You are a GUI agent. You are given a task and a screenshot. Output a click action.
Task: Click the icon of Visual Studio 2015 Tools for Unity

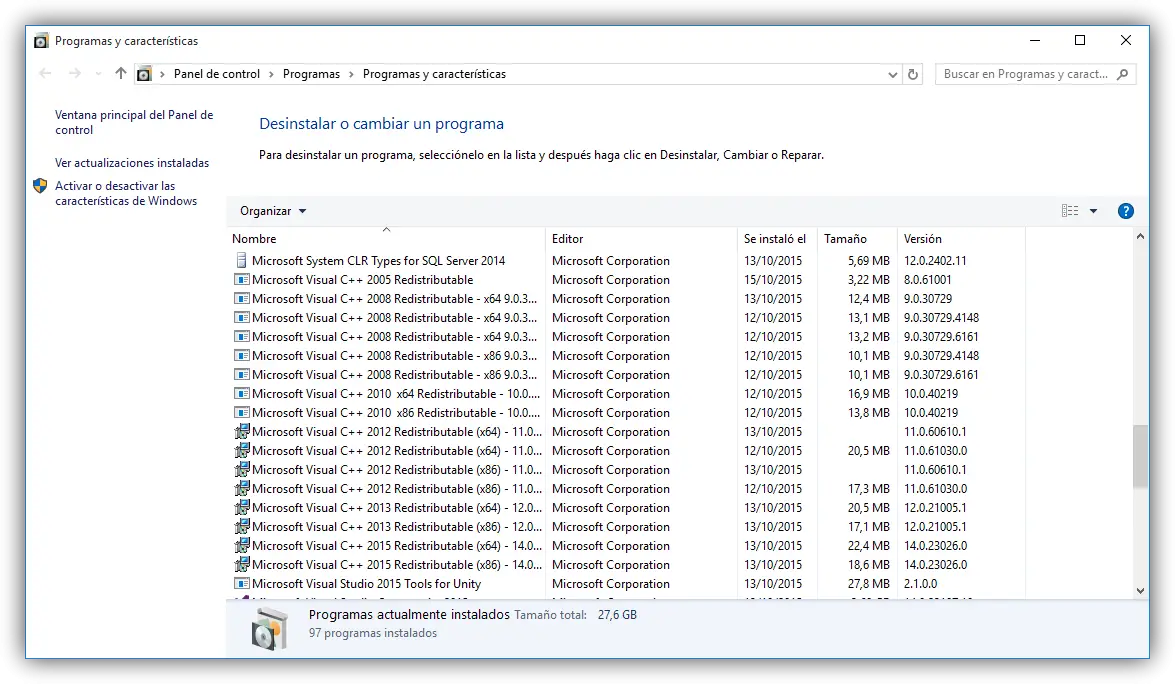point(241,584)
